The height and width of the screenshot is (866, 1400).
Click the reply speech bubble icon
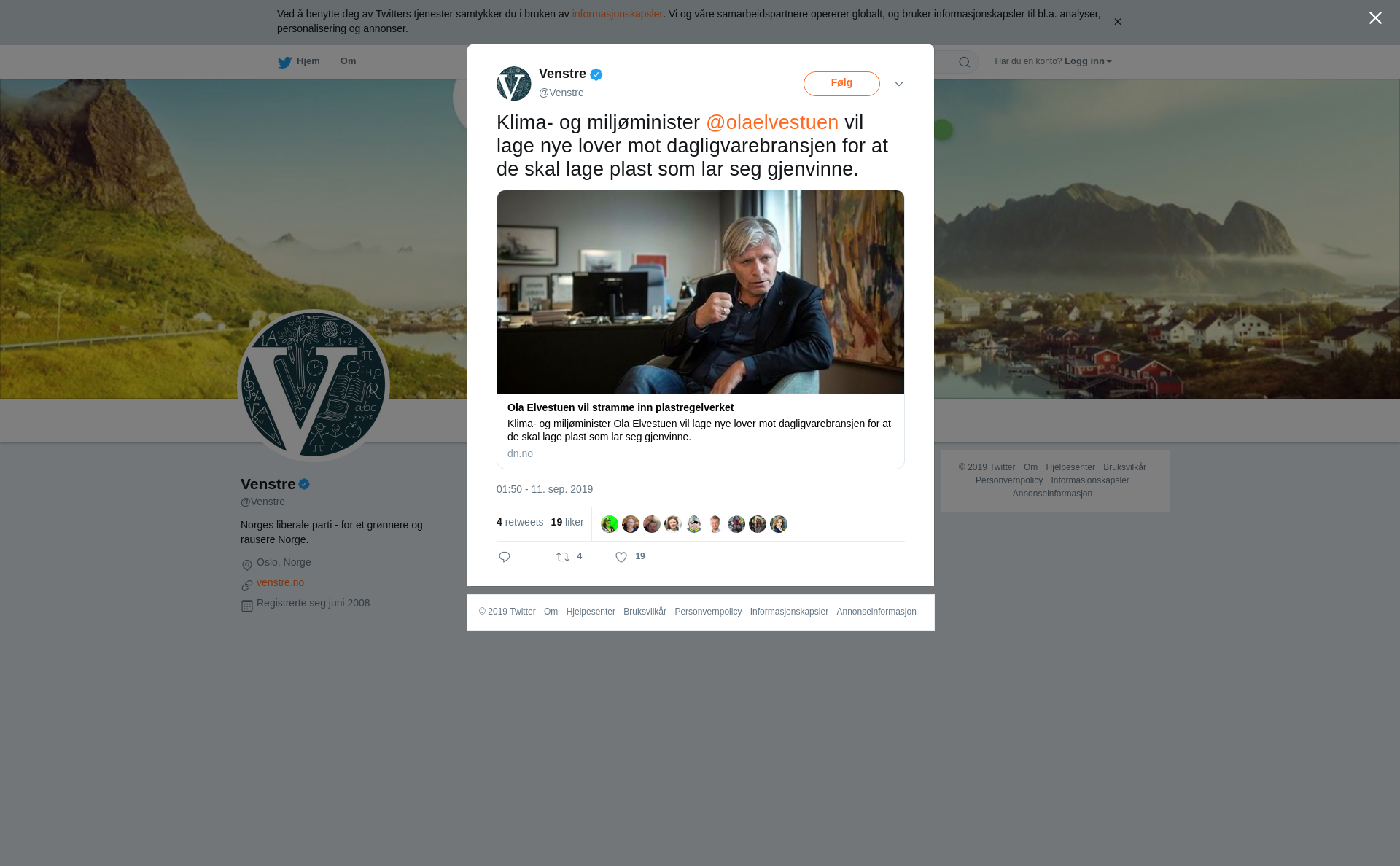505,557
